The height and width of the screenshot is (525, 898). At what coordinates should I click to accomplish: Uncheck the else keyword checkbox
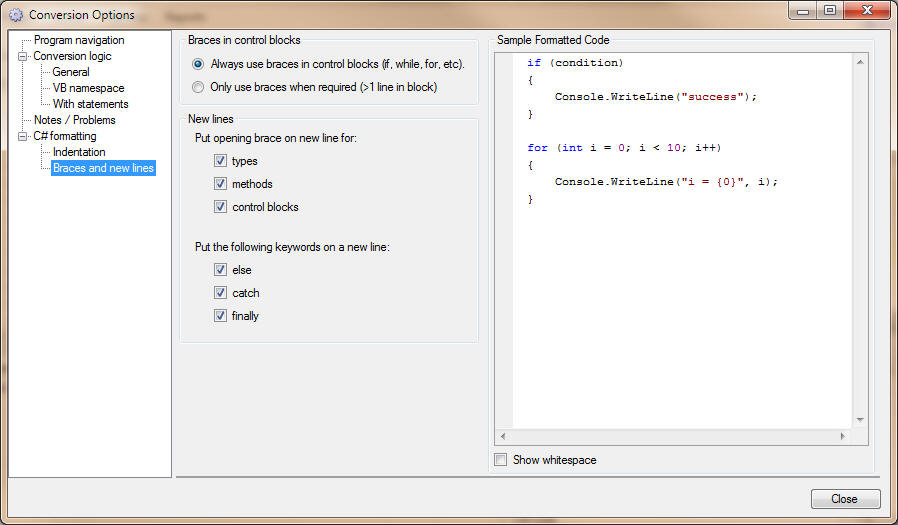220,270
